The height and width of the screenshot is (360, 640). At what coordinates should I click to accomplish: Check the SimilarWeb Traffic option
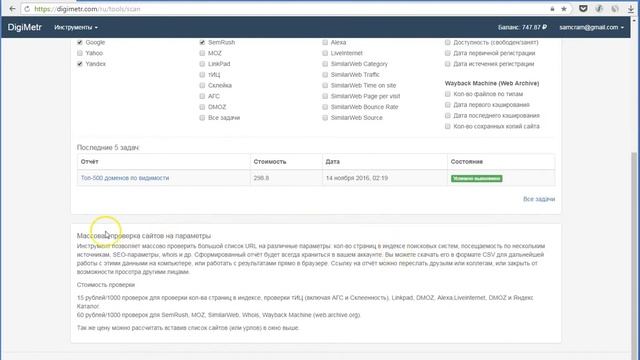point(325,75)
